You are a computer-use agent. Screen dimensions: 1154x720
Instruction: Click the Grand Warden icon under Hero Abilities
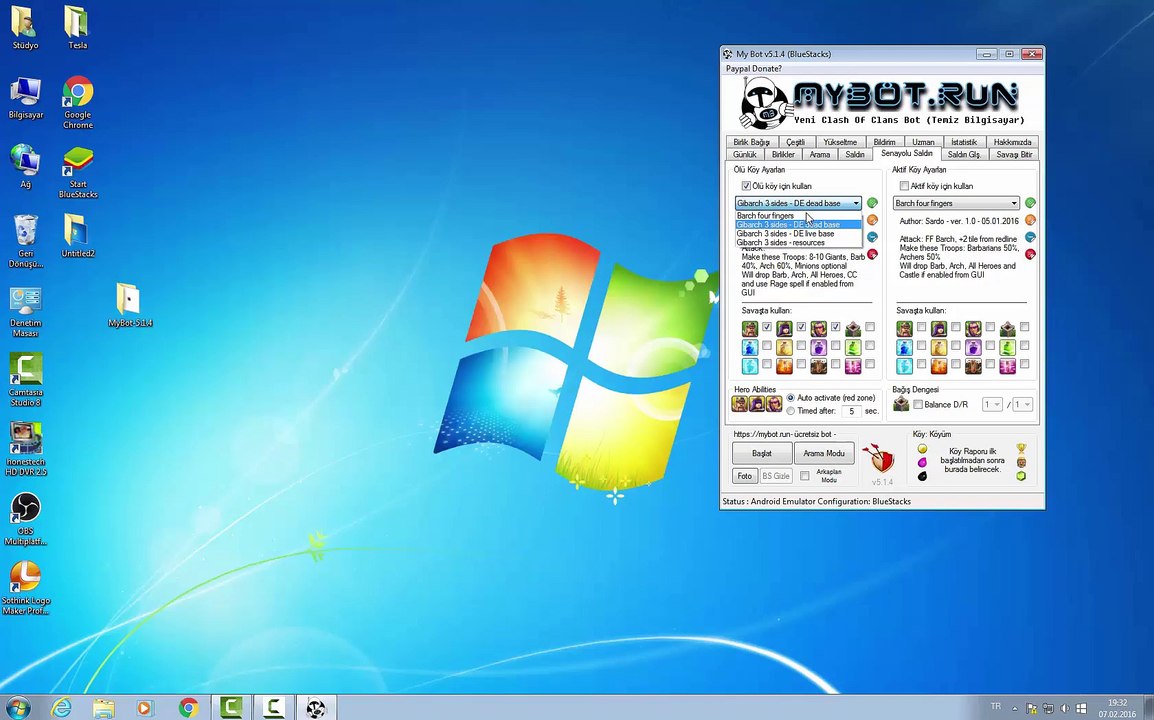pos(774,403)
